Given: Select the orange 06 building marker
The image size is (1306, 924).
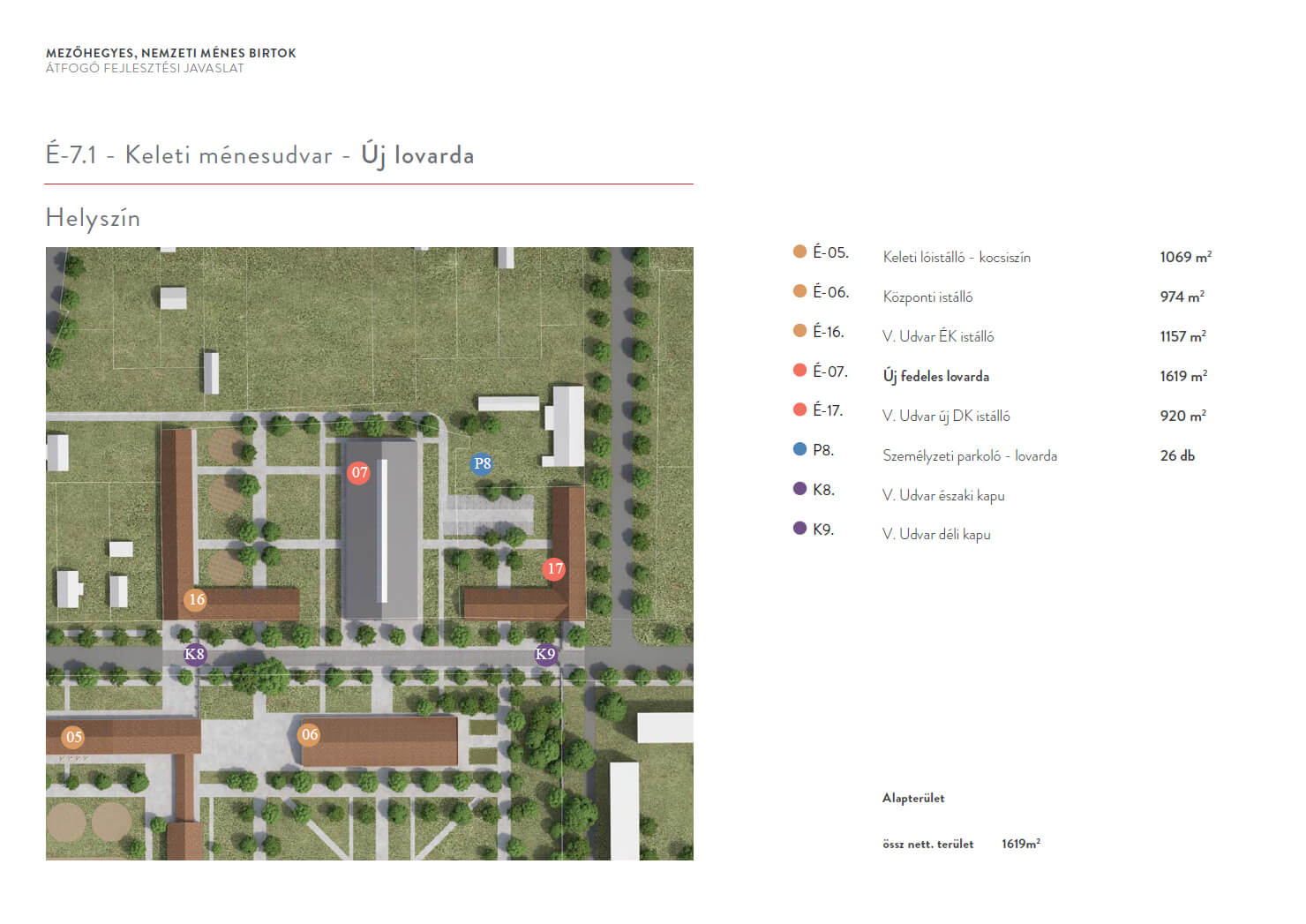Looking at the screenshot, I should (309, 734).
